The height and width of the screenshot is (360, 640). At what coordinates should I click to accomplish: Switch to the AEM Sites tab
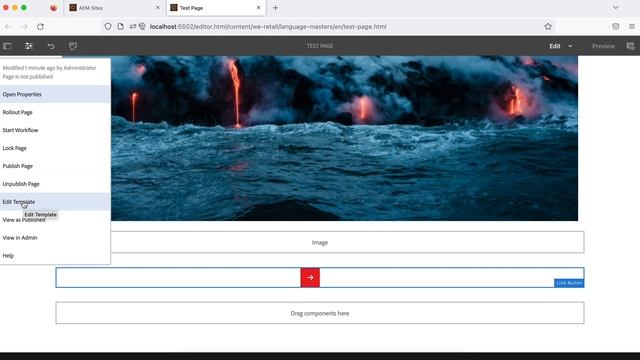114,8
